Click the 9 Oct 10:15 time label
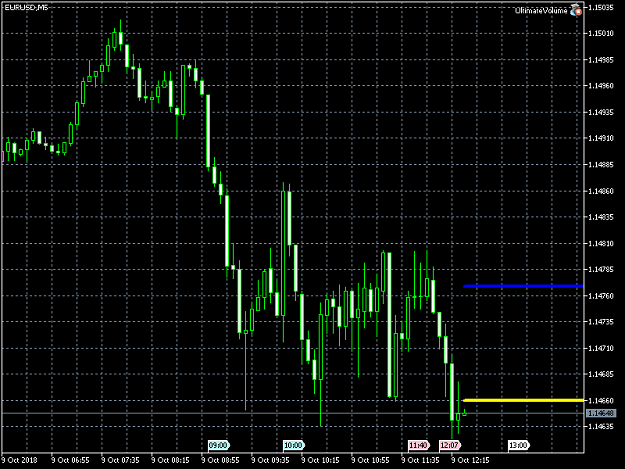The width and height of the screenshot is (625, 469). point(320,460)
